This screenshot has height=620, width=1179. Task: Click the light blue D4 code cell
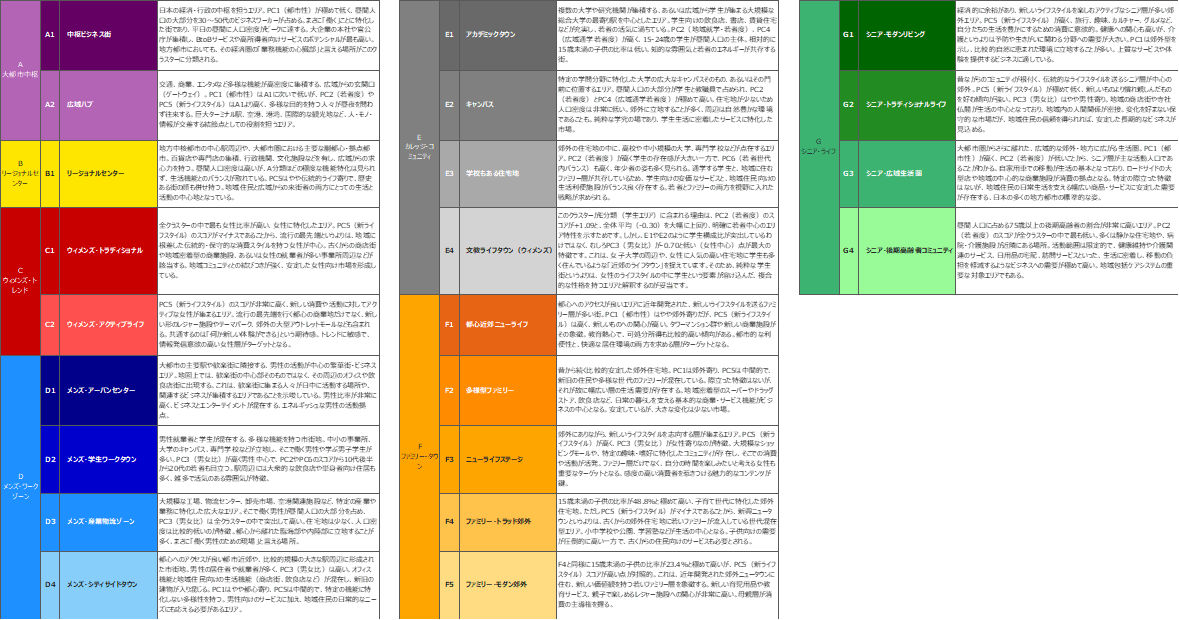tap(49, 584)
